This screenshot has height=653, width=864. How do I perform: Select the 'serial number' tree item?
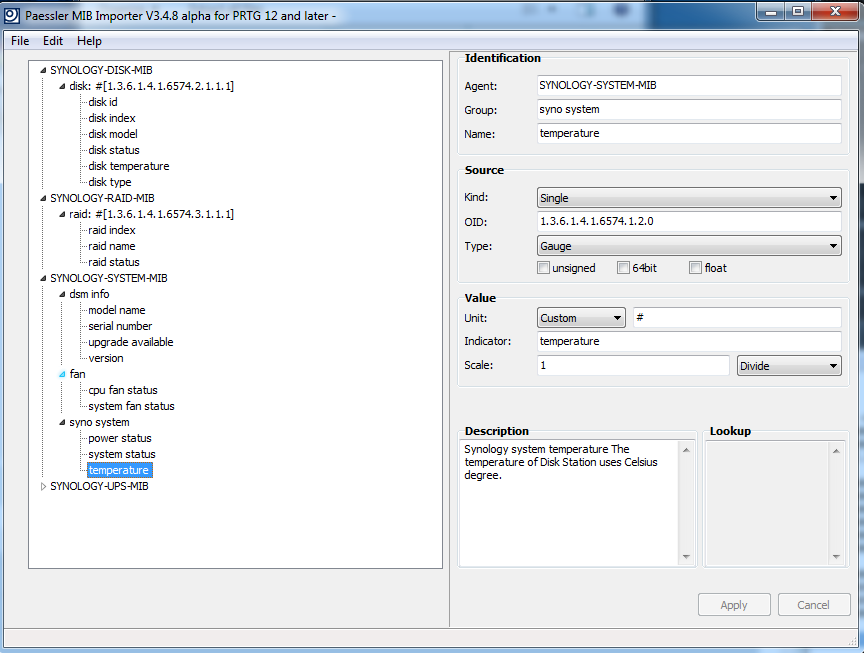pyautogui.click(x=120, y=326)
